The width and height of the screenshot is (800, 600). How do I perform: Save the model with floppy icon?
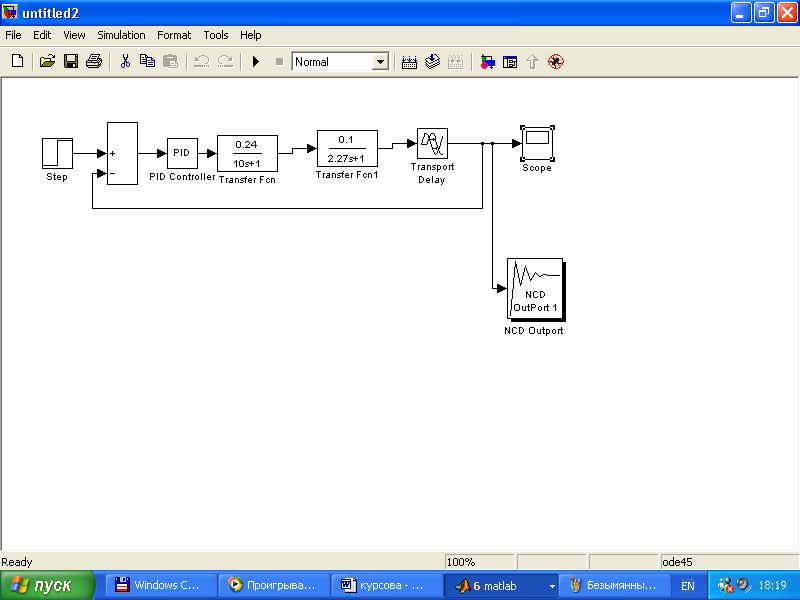[70, 62]
